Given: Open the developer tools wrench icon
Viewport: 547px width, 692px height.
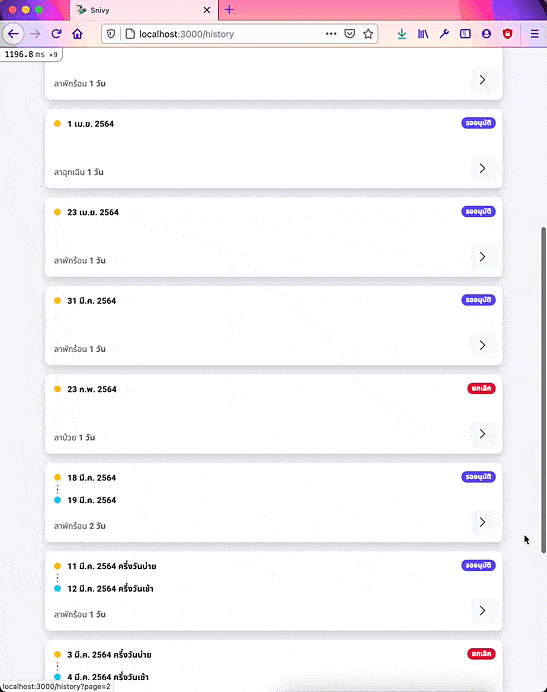Looking at the screenshot, I should click(x=444, y=34).
